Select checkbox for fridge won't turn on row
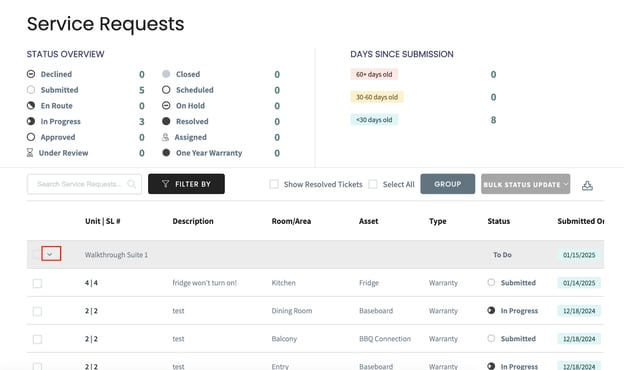 click(x=37, y=283)
